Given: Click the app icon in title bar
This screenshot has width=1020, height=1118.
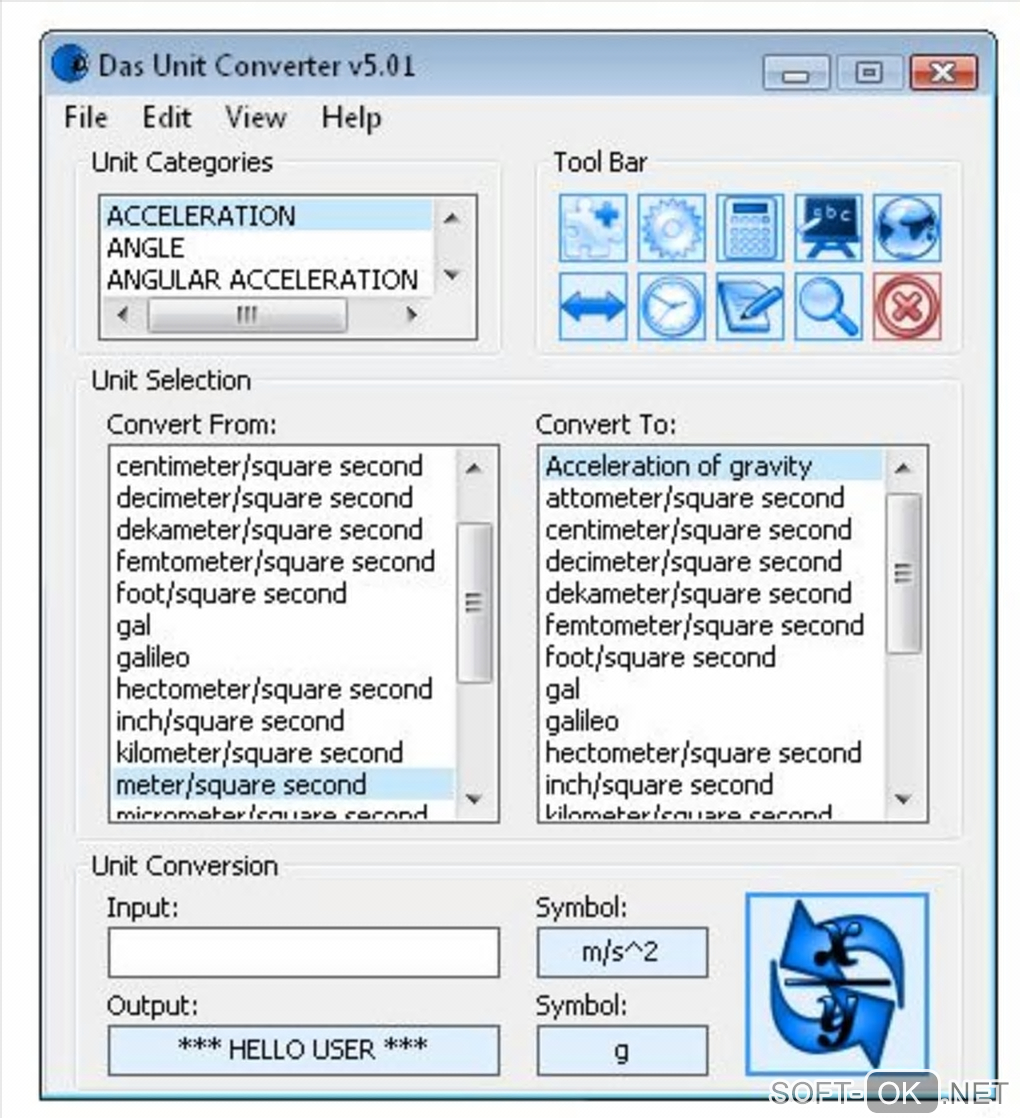Looking at the screenshot, I should [x=70, y=64].
